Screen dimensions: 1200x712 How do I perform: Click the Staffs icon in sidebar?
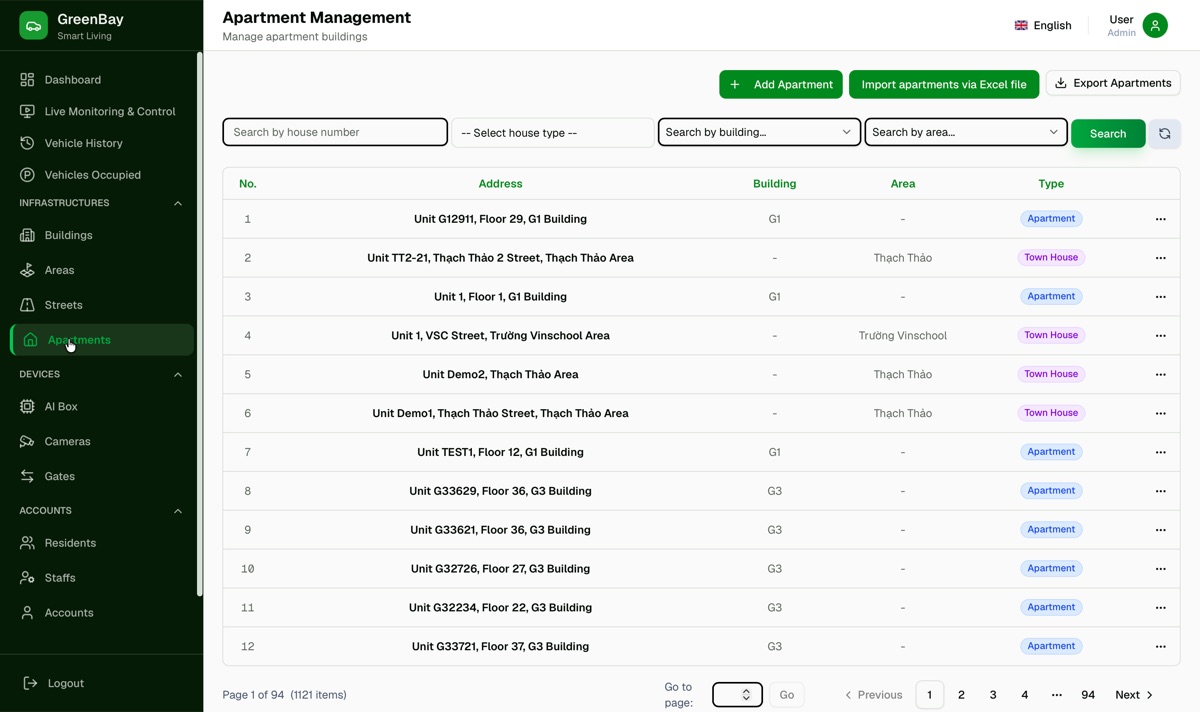pos(27,578)
